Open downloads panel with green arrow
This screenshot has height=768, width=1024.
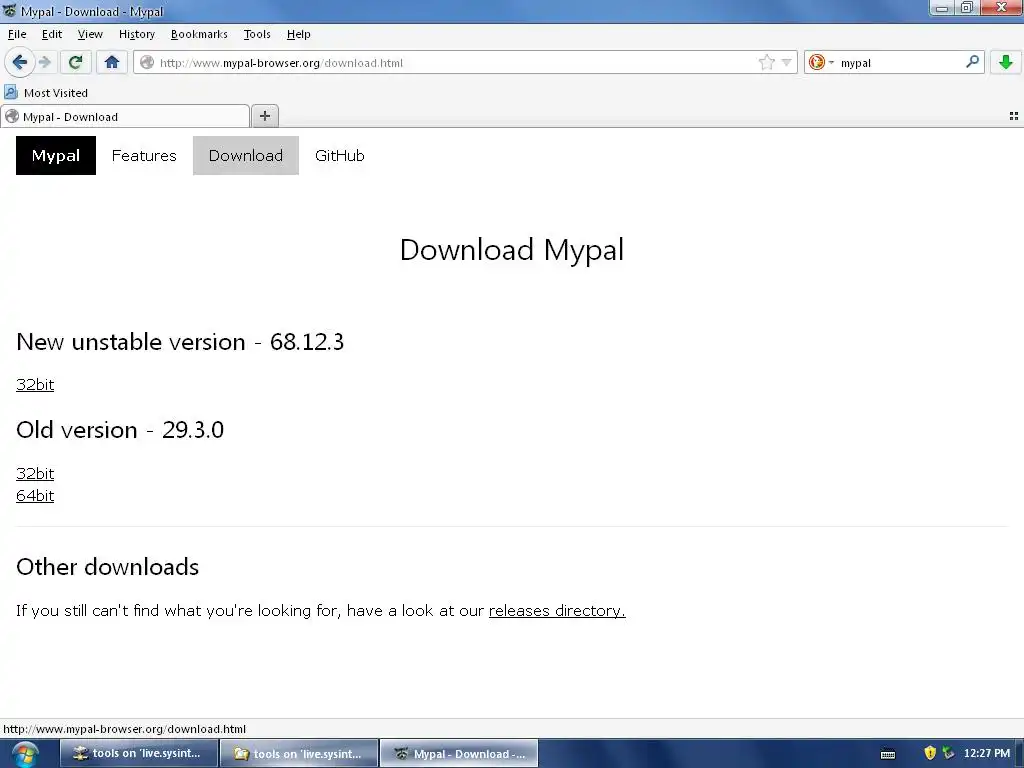(x=1006, y=63)
